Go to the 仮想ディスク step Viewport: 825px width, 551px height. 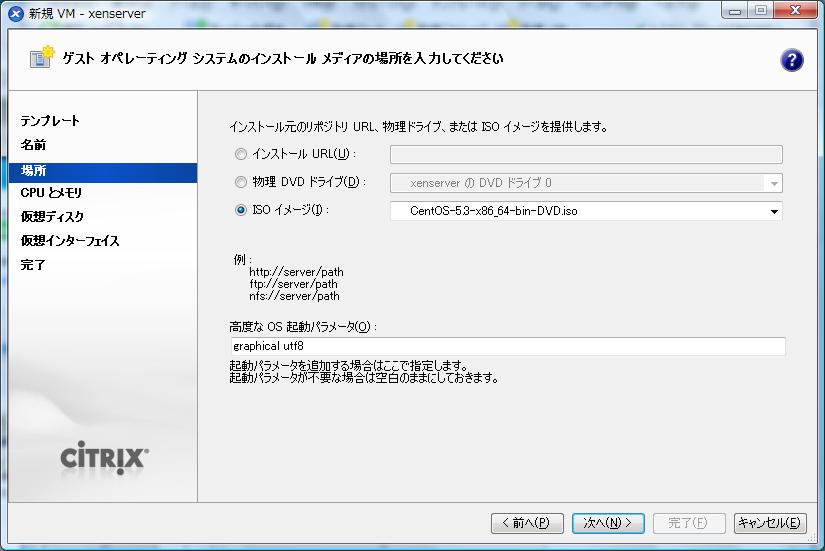[52, 217]
